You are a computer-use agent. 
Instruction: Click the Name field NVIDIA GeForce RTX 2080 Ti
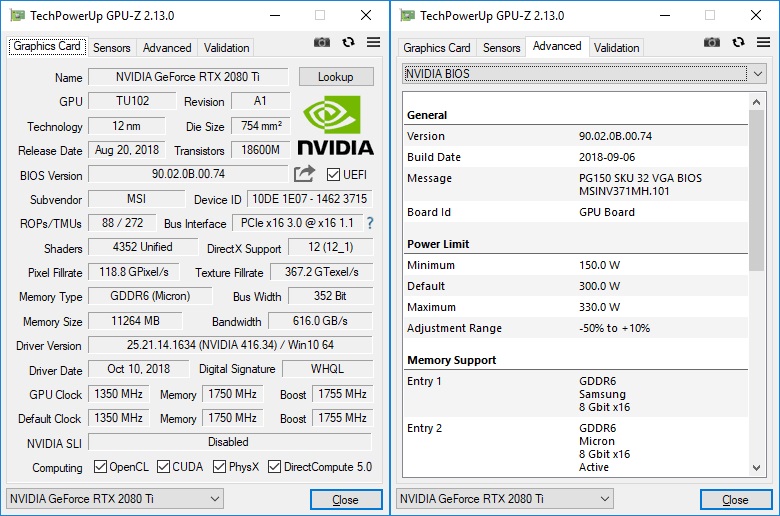[188, 77]
